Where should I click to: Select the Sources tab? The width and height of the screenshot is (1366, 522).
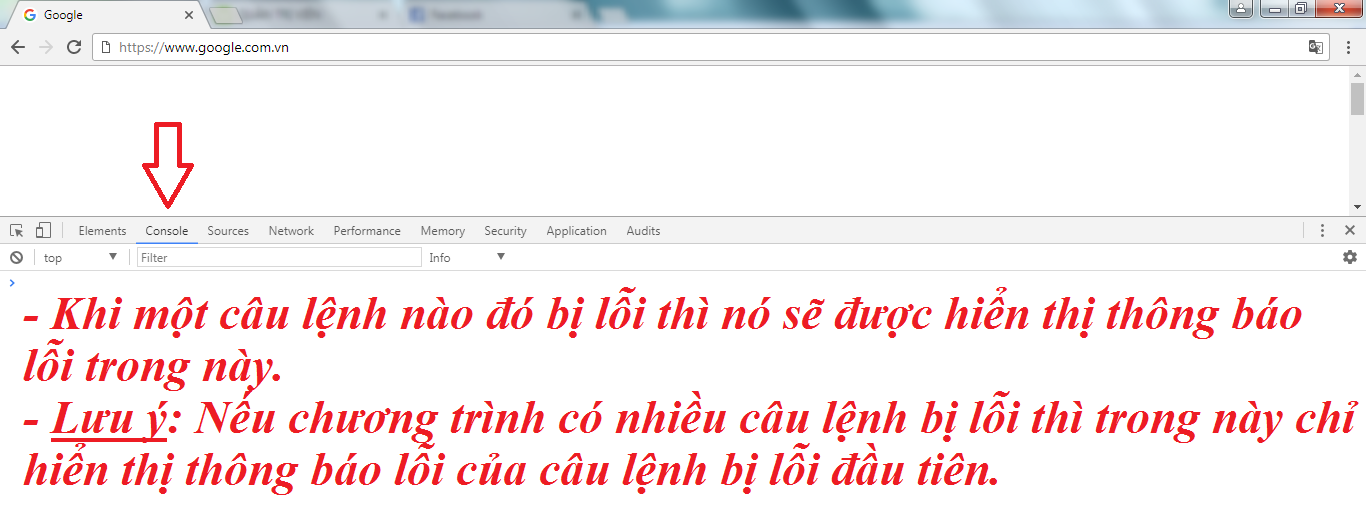click(228, 231)
